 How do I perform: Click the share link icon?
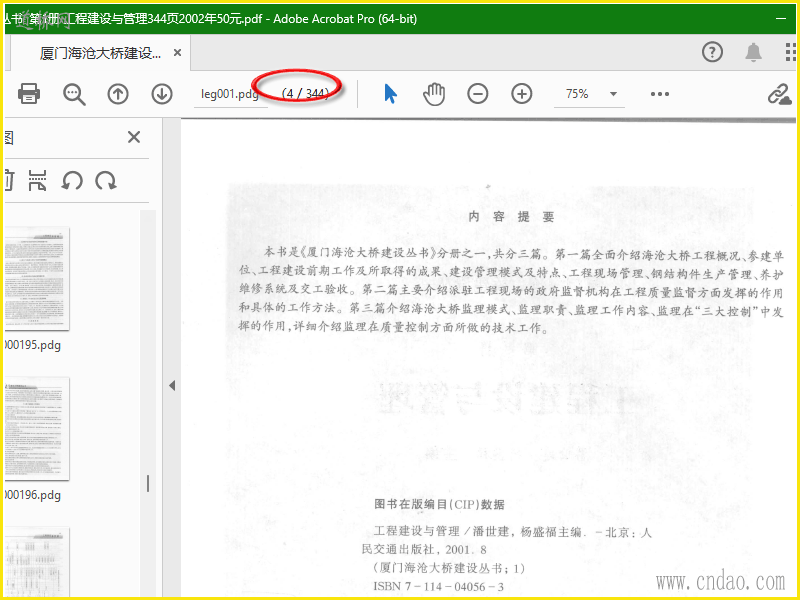[x=780, y=94]
